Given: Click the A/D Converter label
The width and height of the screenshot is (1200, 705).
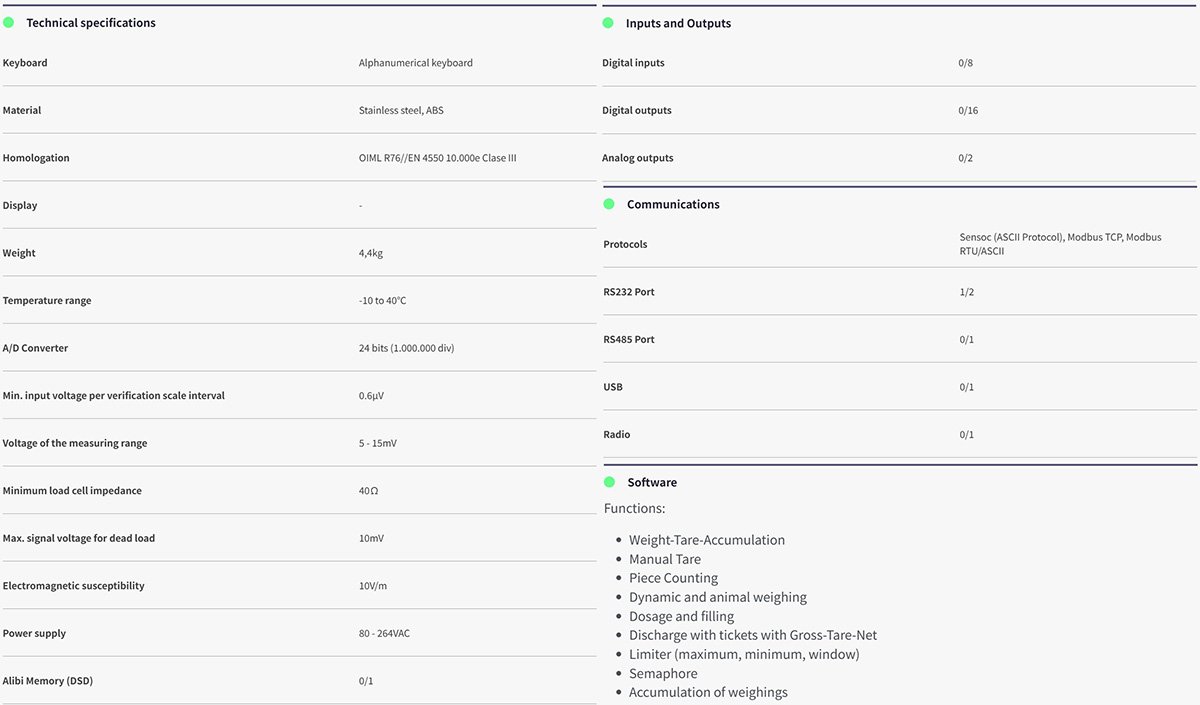Looking at the screenshot, I should [x=35, y=348].
